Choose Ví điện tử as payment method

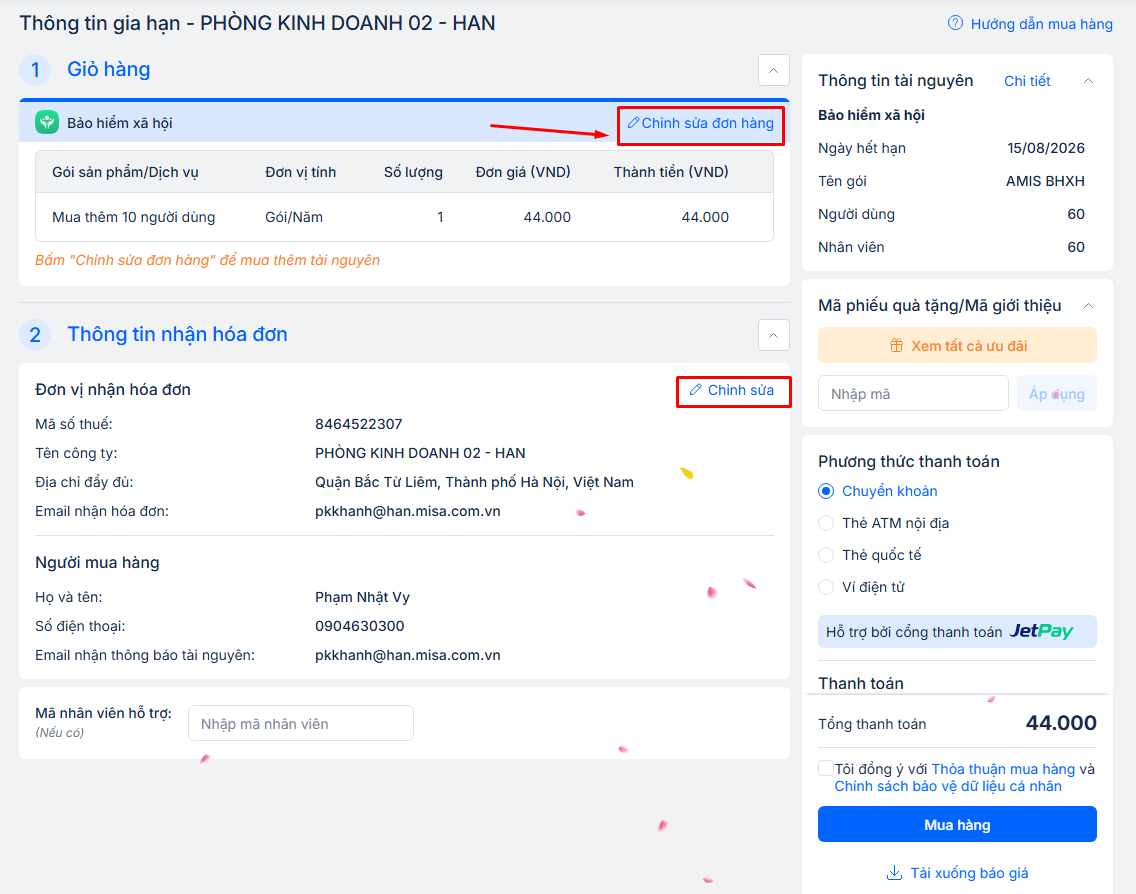(826, 587)
